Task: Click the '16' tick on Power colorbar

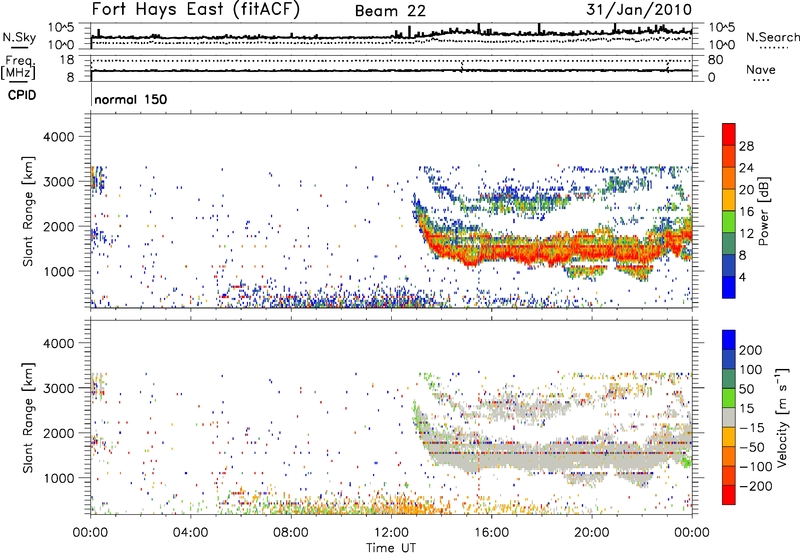Action: pos(746,212)
